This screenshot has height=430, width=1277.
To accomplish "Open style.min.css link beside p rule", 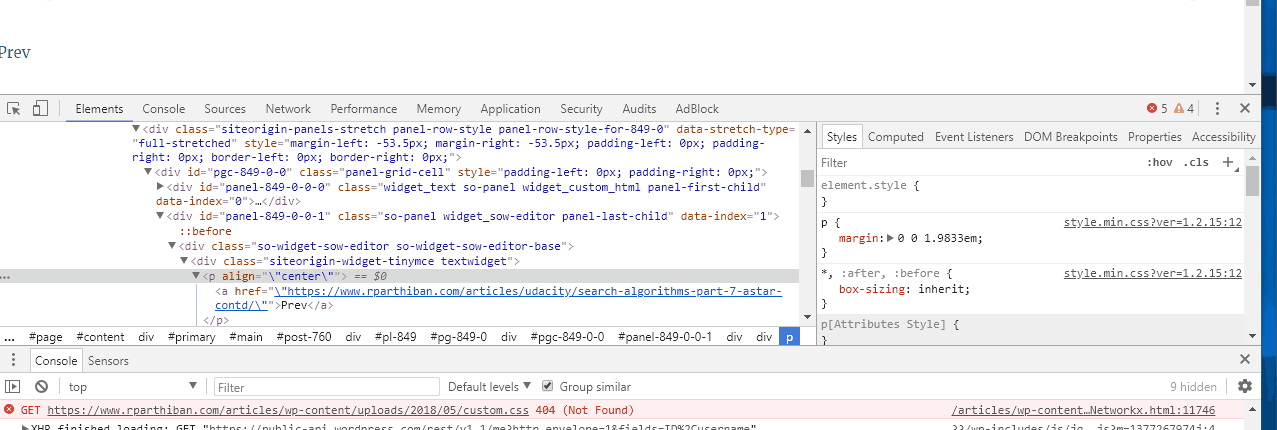I will pyautogui.click(x=1152, y=223).
